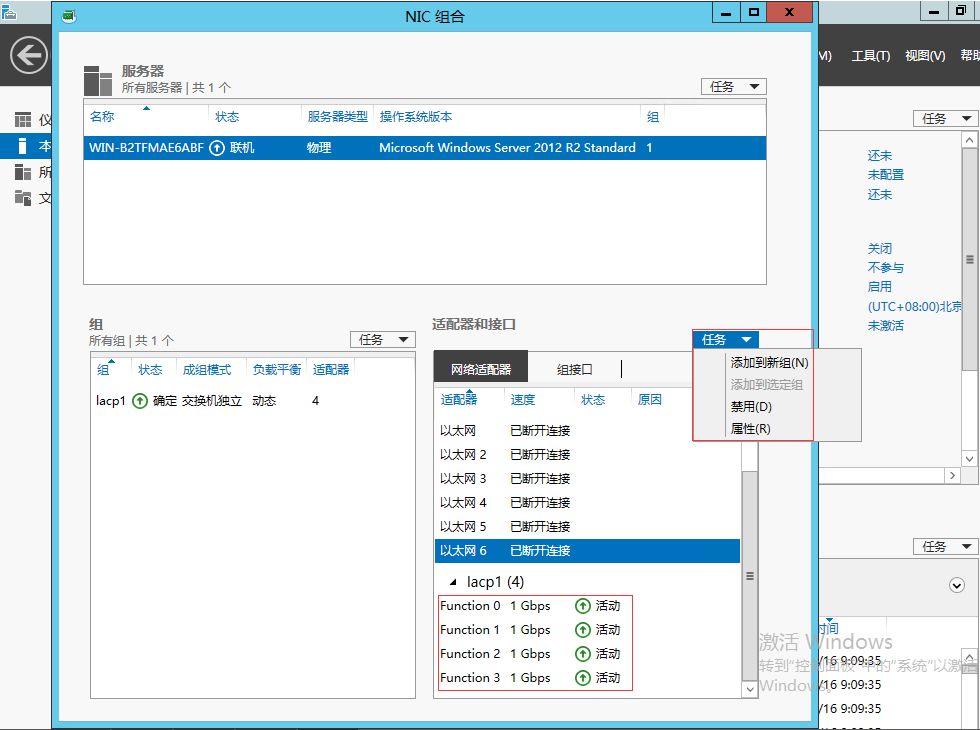This screenshot has width=980, height=730.
Task: Select the all servers icon in Server Manager sidebar
Action: [x=23, y=172]
